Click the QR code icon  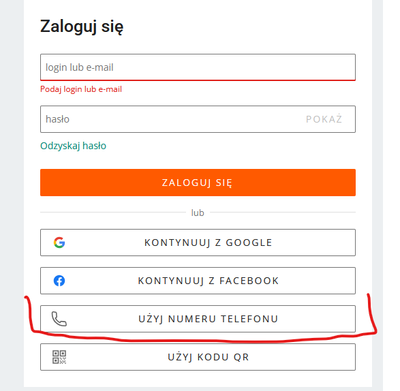coord(59,357)
